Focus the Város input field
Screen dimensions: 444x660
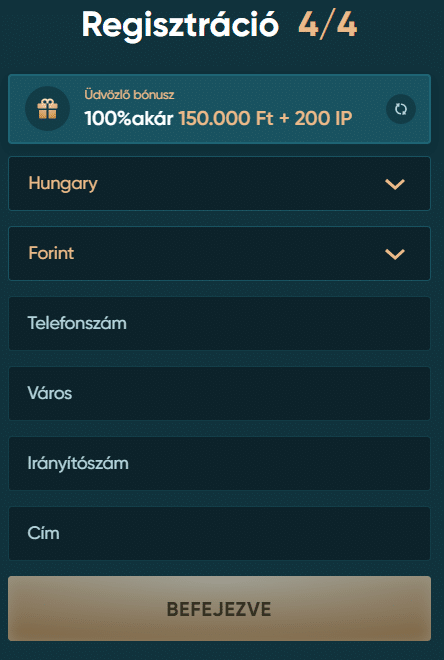pyautogui.click(x=219, y=393)
